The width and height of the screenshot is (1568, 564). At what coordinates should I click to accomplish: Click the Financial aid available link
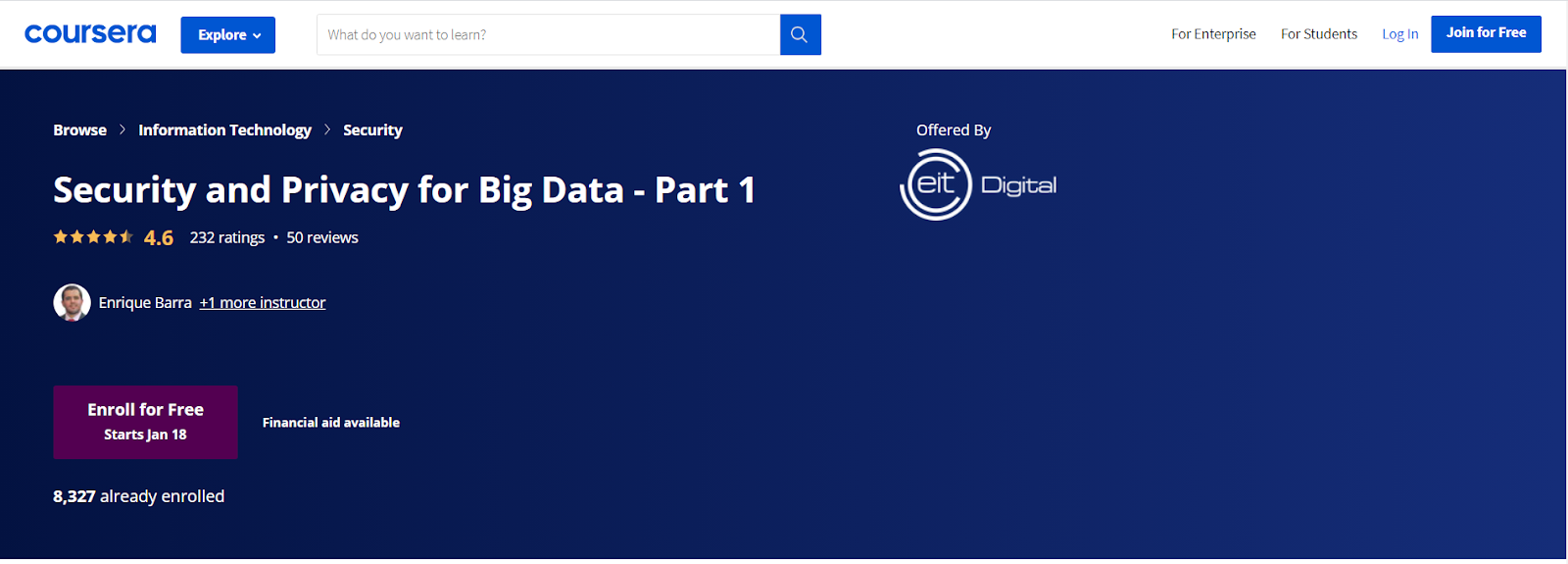click(x=331, y=423)
